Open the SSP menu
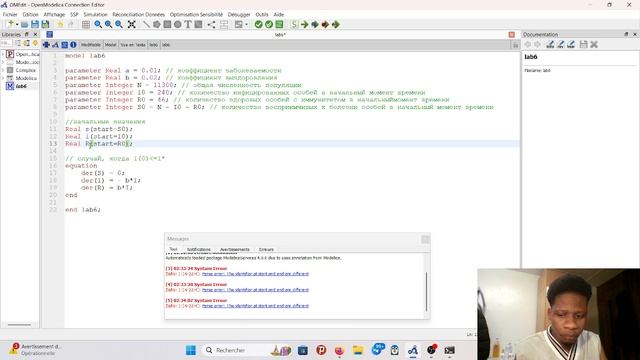 pos(74,14)
